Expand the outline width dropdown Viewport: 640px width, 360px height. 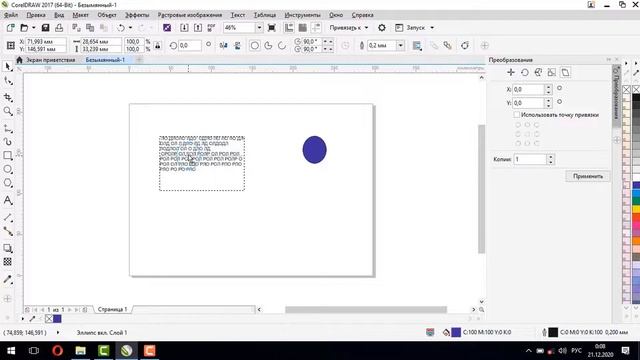pyautogui.click(x=401, y=46)
